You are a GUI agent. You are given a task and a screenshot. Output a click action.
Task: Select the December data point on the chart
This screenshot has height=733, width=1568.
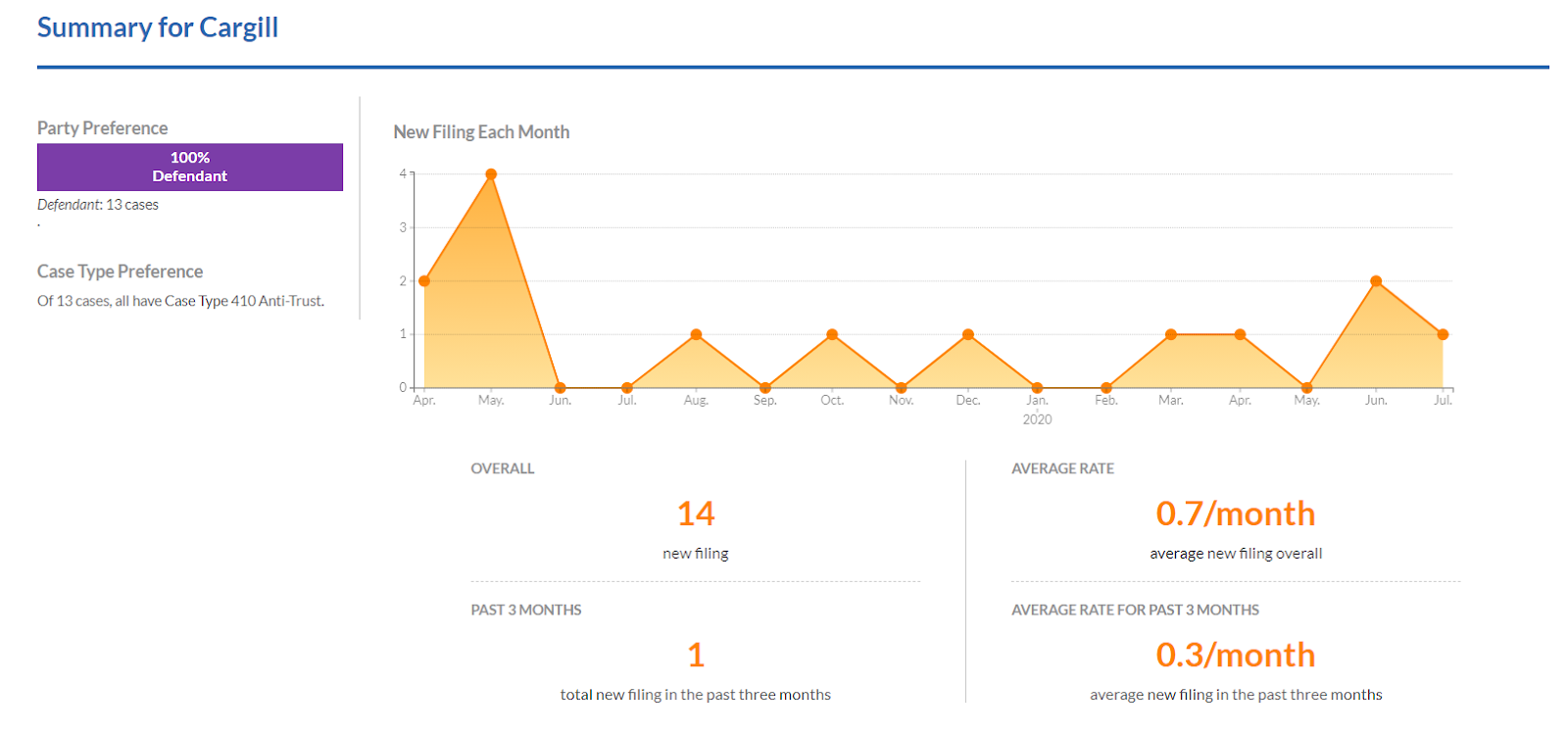968,335
